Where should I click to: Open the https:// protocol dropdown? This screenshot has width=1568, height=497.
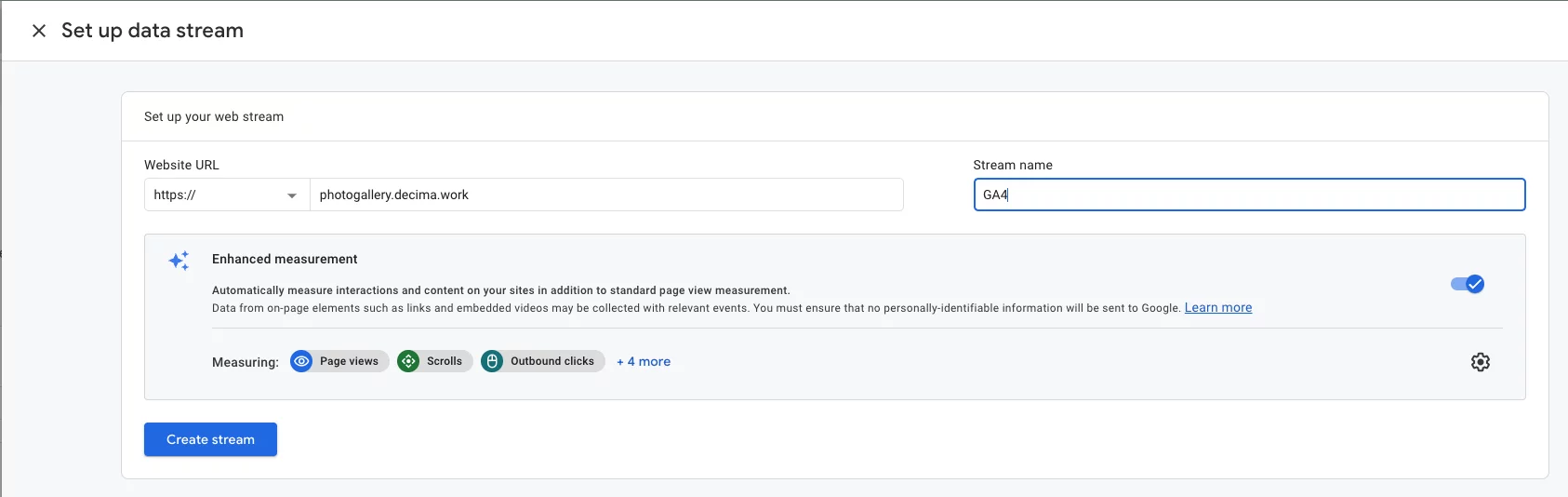click(226, 195)
